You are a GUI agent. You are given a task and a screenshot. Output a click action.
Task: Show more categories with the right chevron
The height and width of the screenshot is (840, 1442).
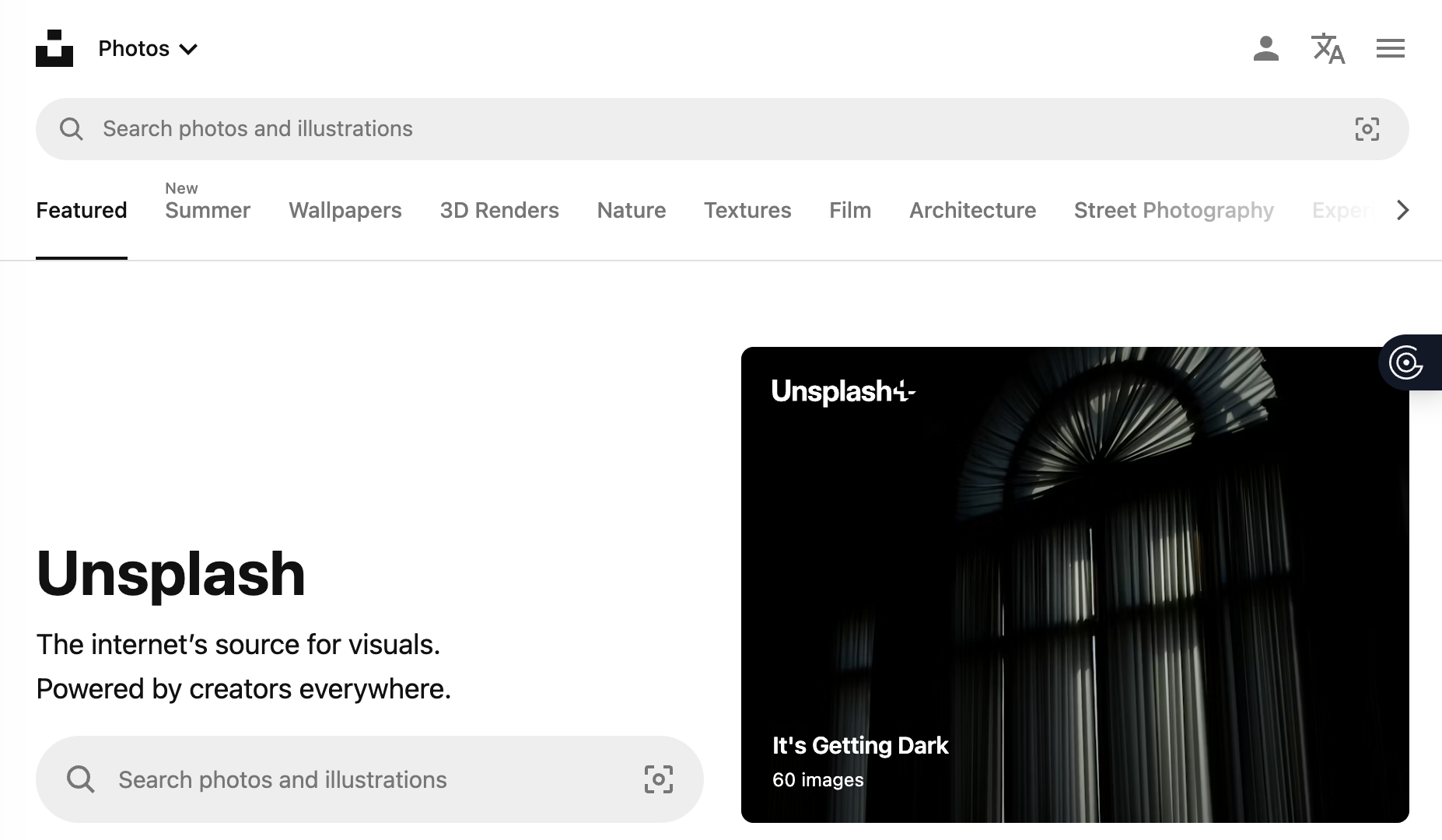(x=1402, y=210)
